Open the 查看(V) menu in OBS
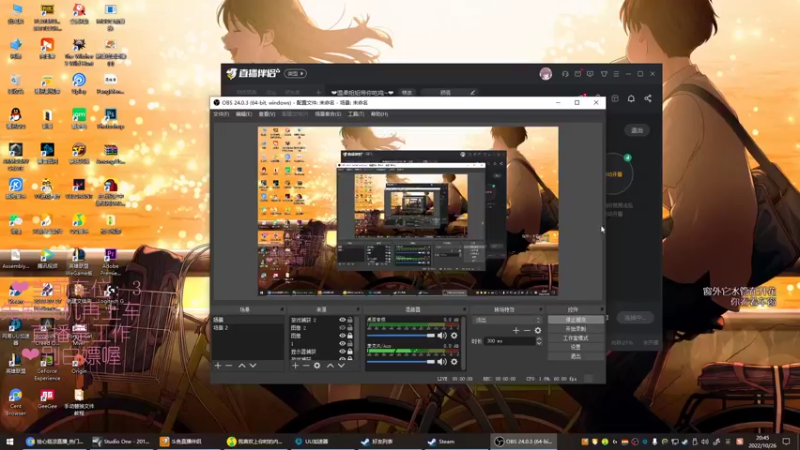Viewport: 800px width, 450px height. tap(267, 114)
